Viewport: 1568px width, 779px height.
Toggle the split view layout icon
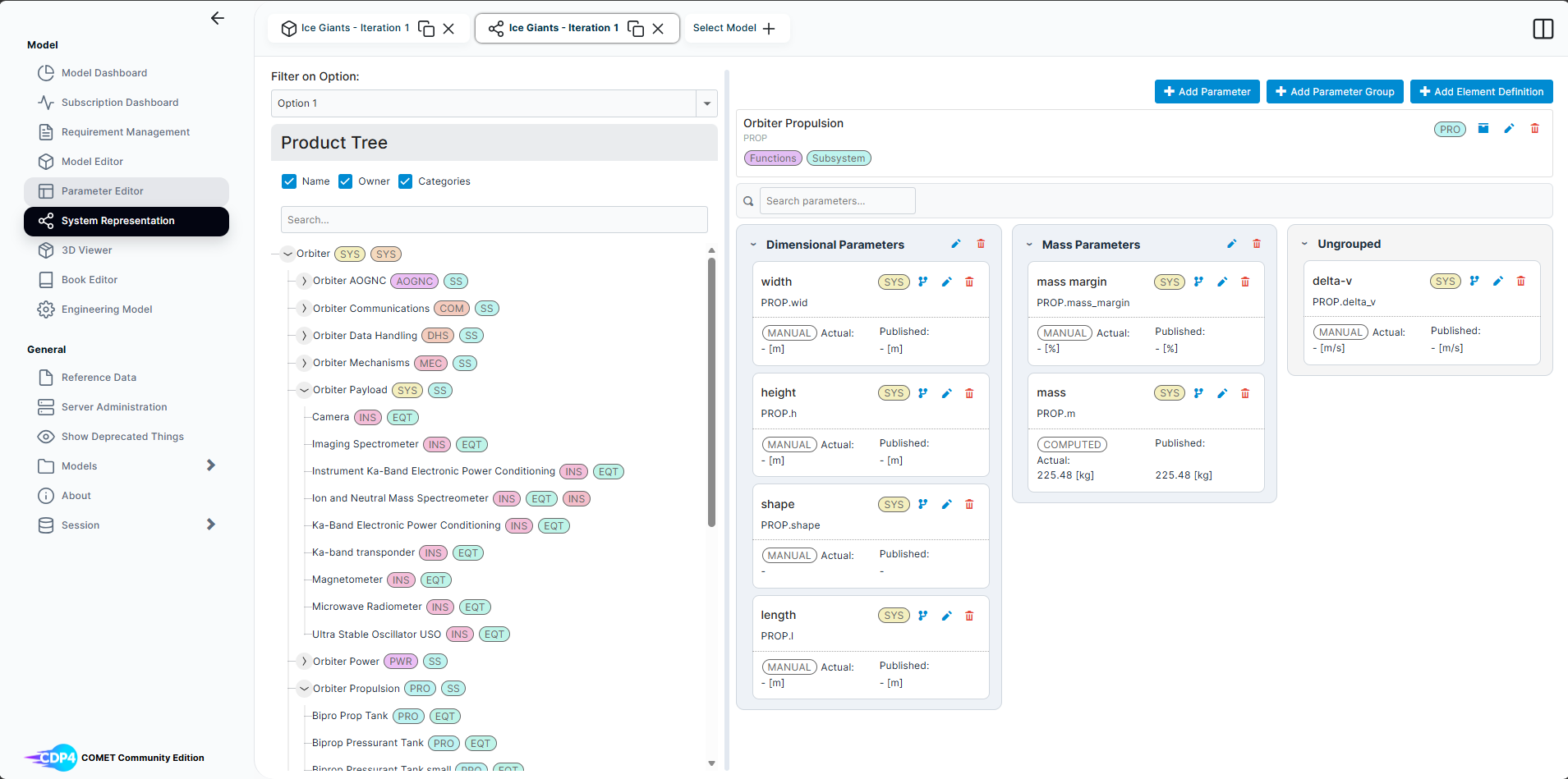tap(1543, 29)
